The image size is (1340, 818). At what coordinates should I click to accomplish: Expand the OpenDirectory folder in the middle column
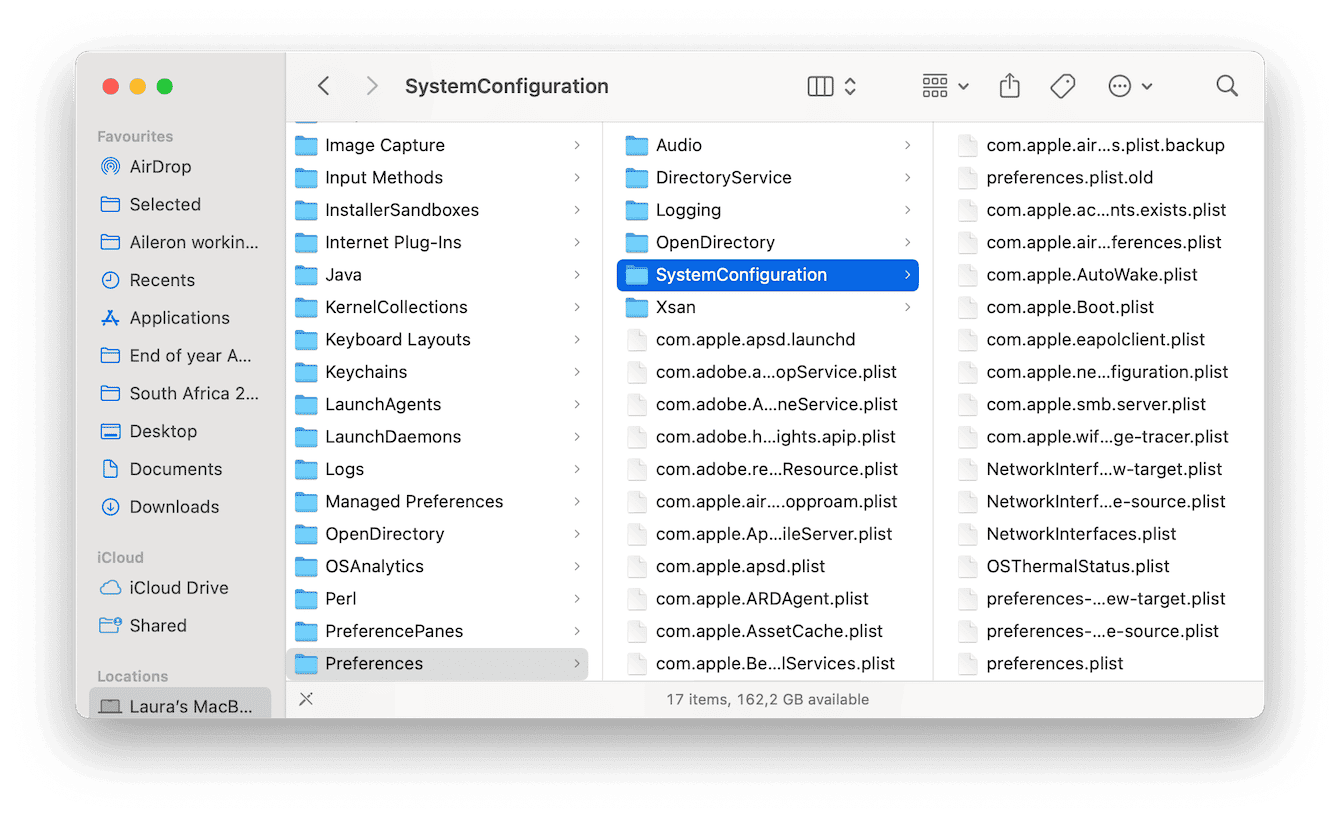pyautogui.click(x=908, y=242)
